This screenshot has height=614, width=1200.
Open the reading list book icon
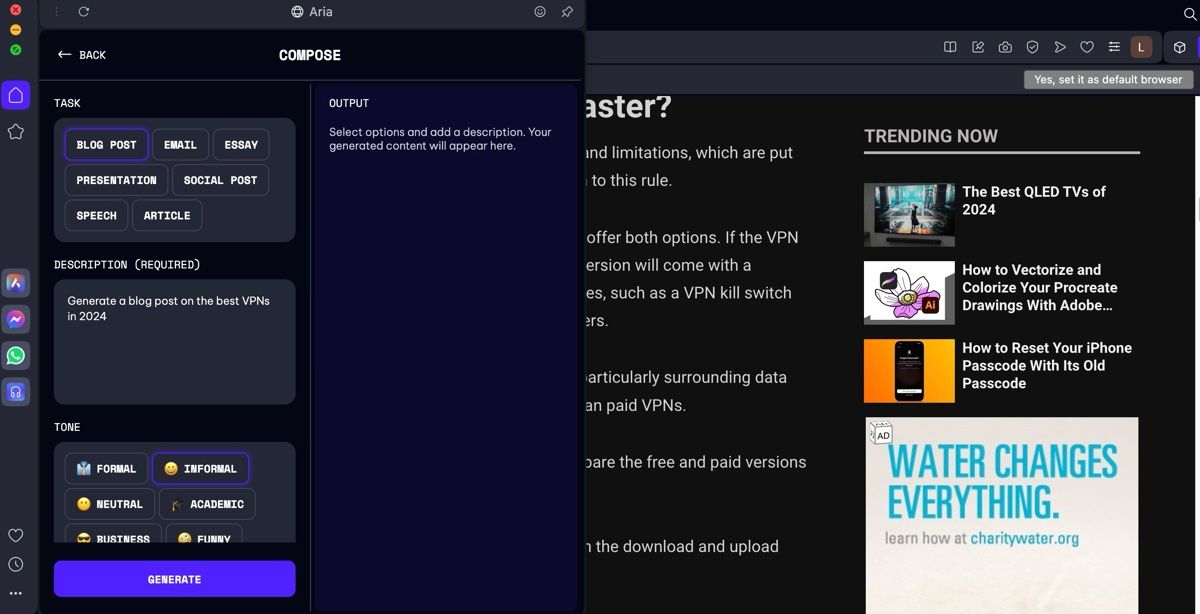pos(951,46)
